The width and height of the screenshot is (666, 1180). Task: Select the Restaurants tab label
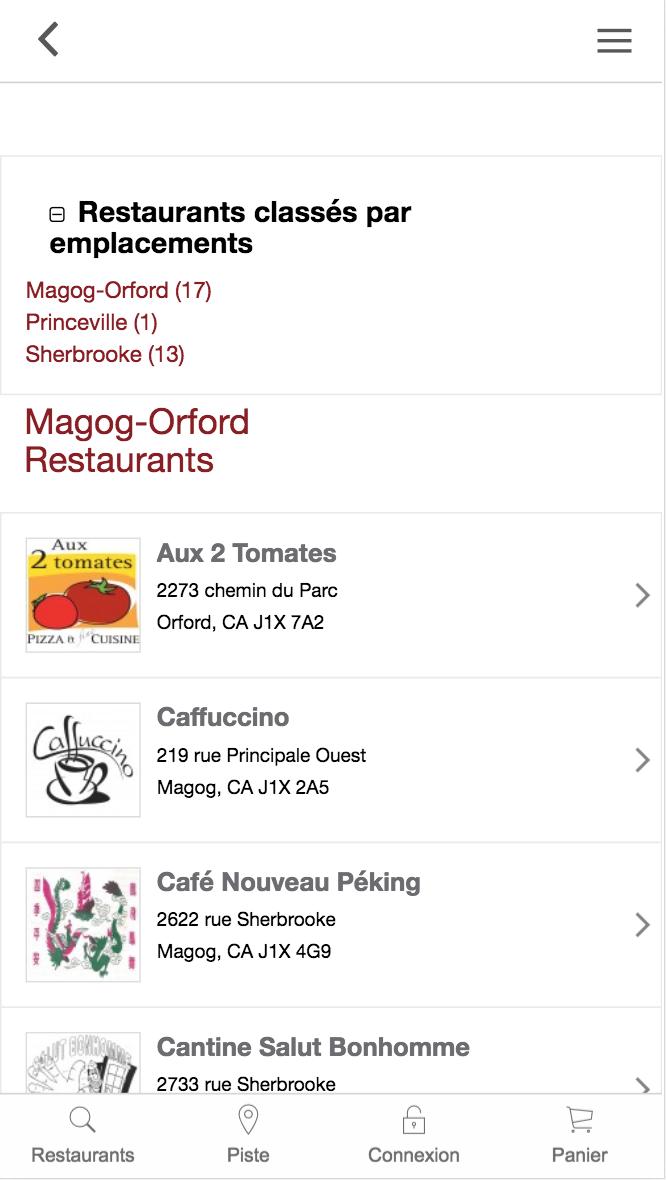(83, 1155)
